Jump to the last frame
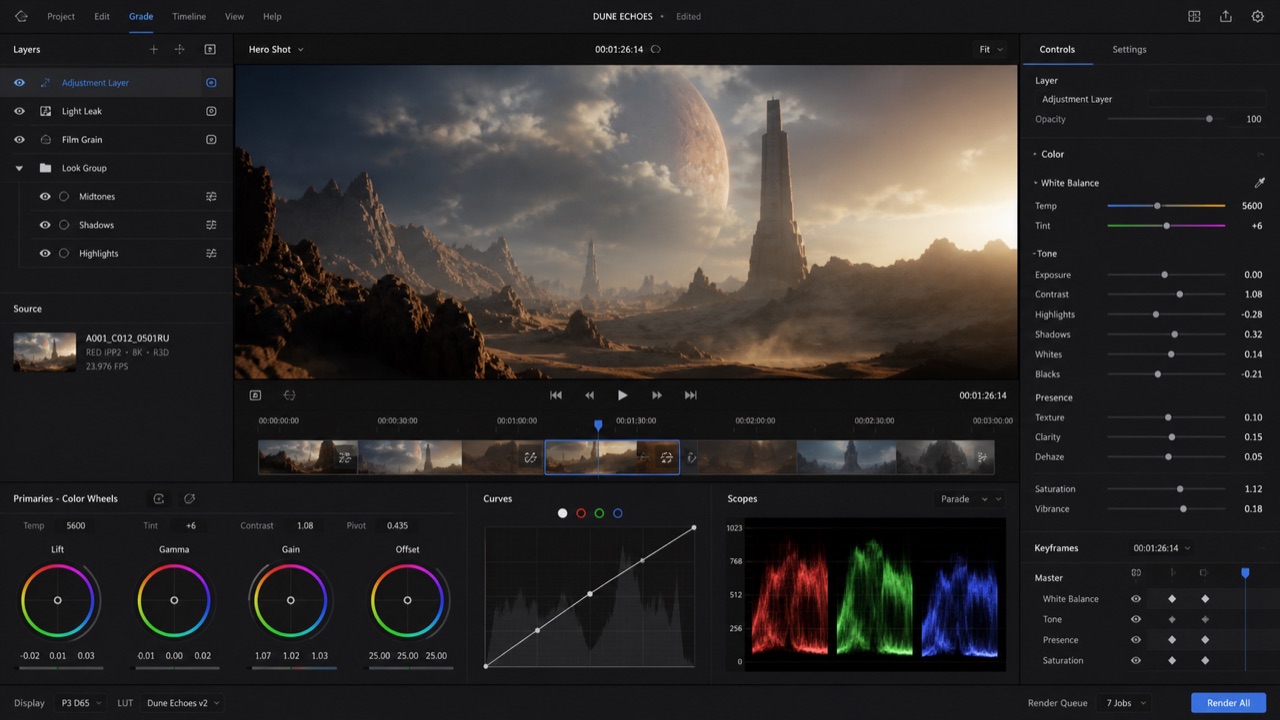 pos(690,395)
